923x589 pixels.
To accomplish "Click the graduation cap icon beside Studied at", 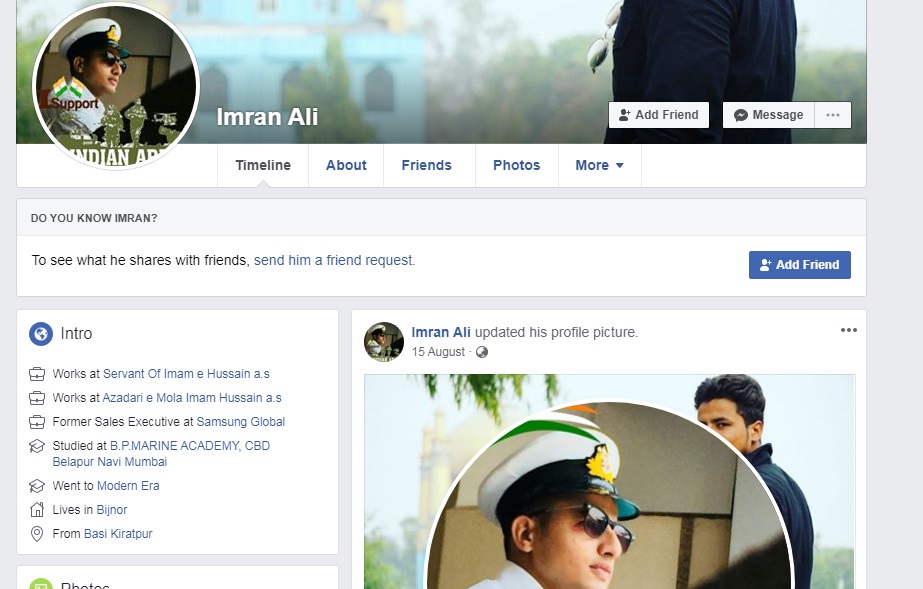I will (36, 446).
